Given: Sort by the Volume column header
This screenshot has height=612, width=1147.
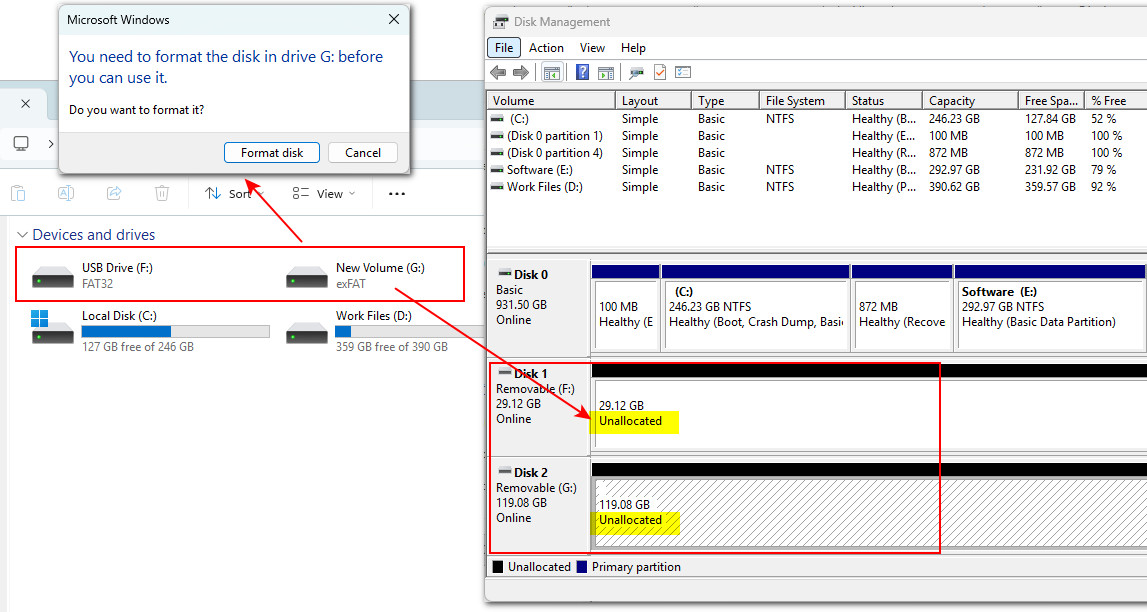Looking at the screenshot, I should (552, 100).
